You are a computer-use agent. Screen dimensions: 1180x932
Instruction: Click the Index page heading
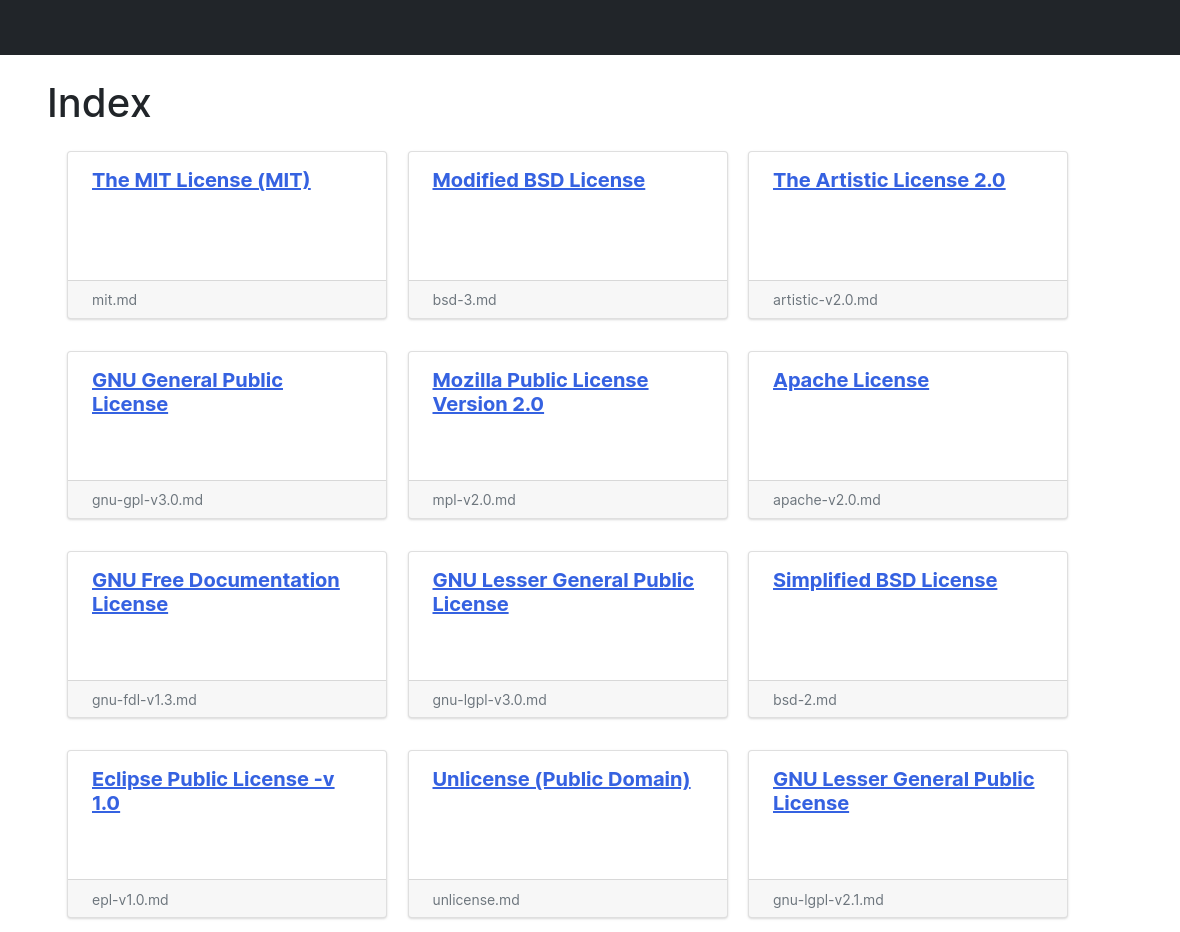[x=99, y=103]
